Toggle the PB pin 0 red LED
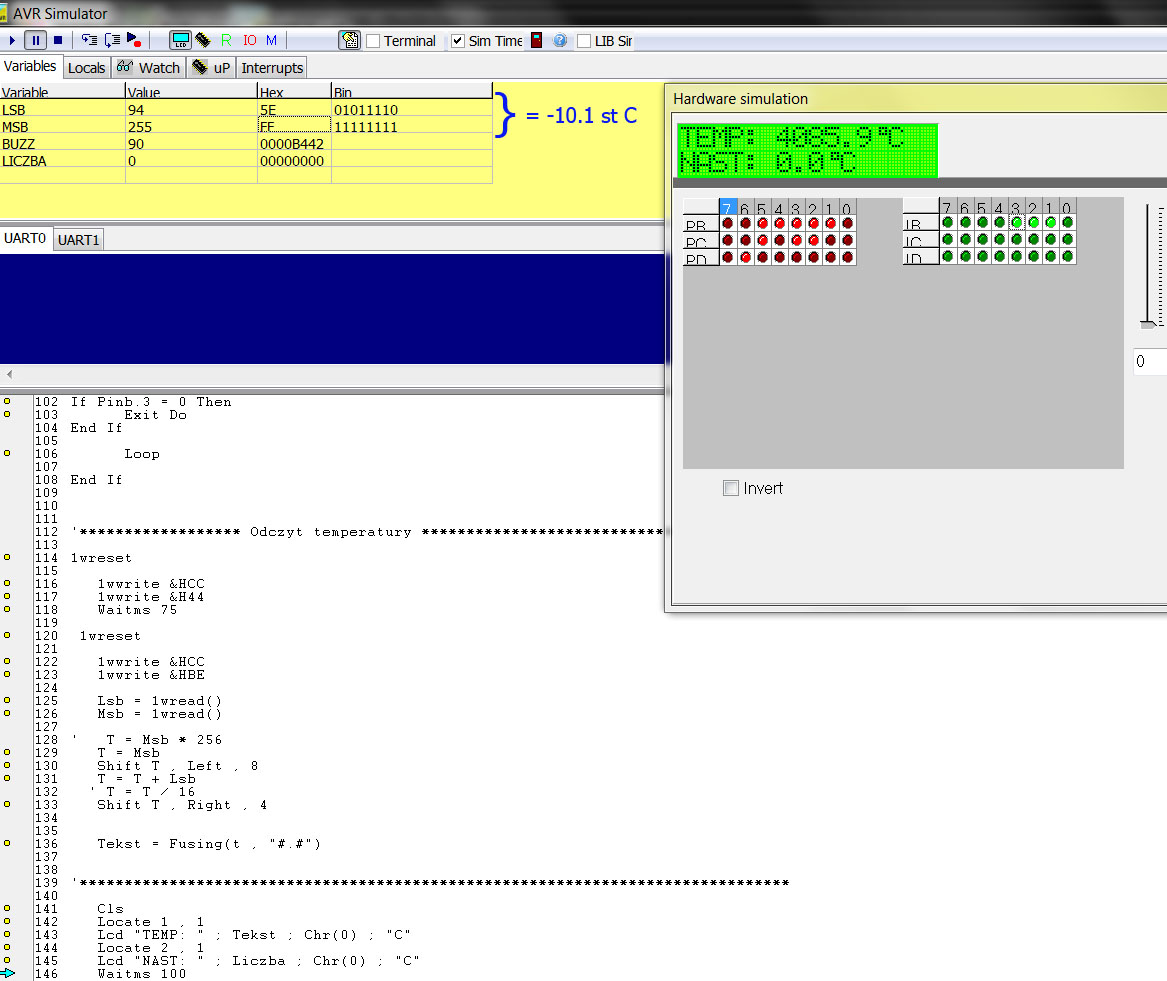 [847, 223]
